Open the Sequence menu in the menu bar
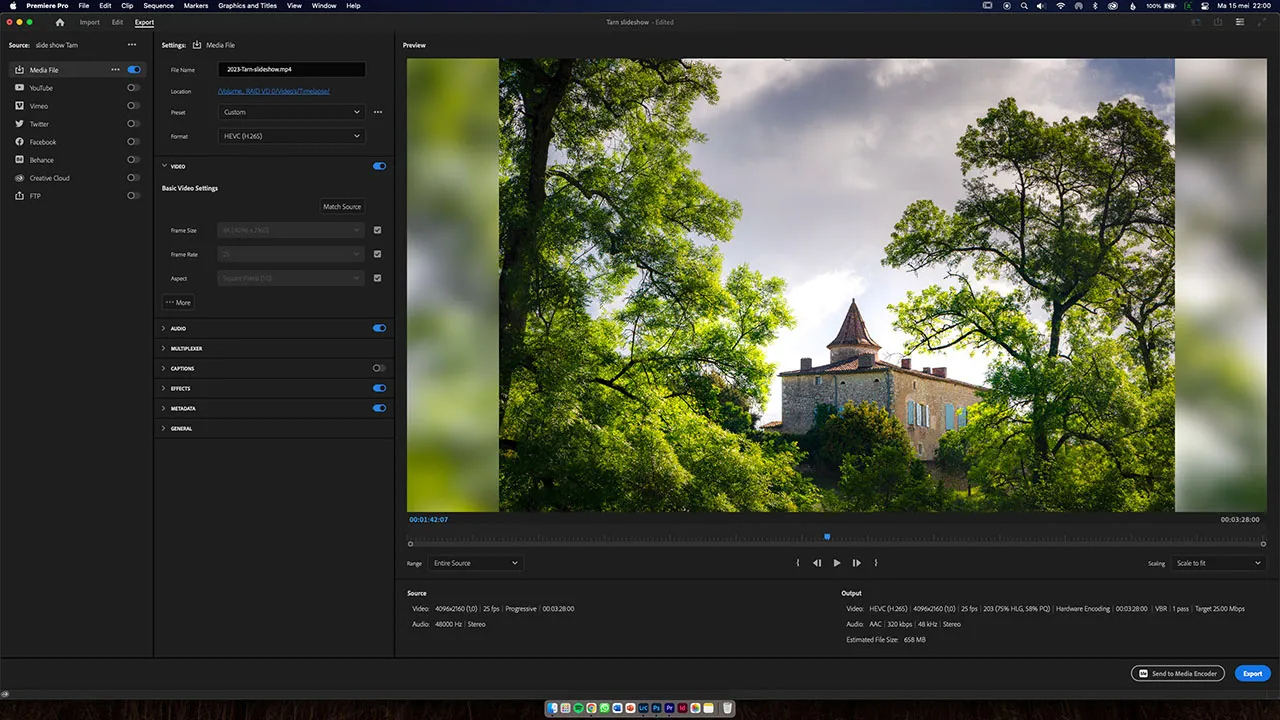1280x720 pixels. pos(160,6)
